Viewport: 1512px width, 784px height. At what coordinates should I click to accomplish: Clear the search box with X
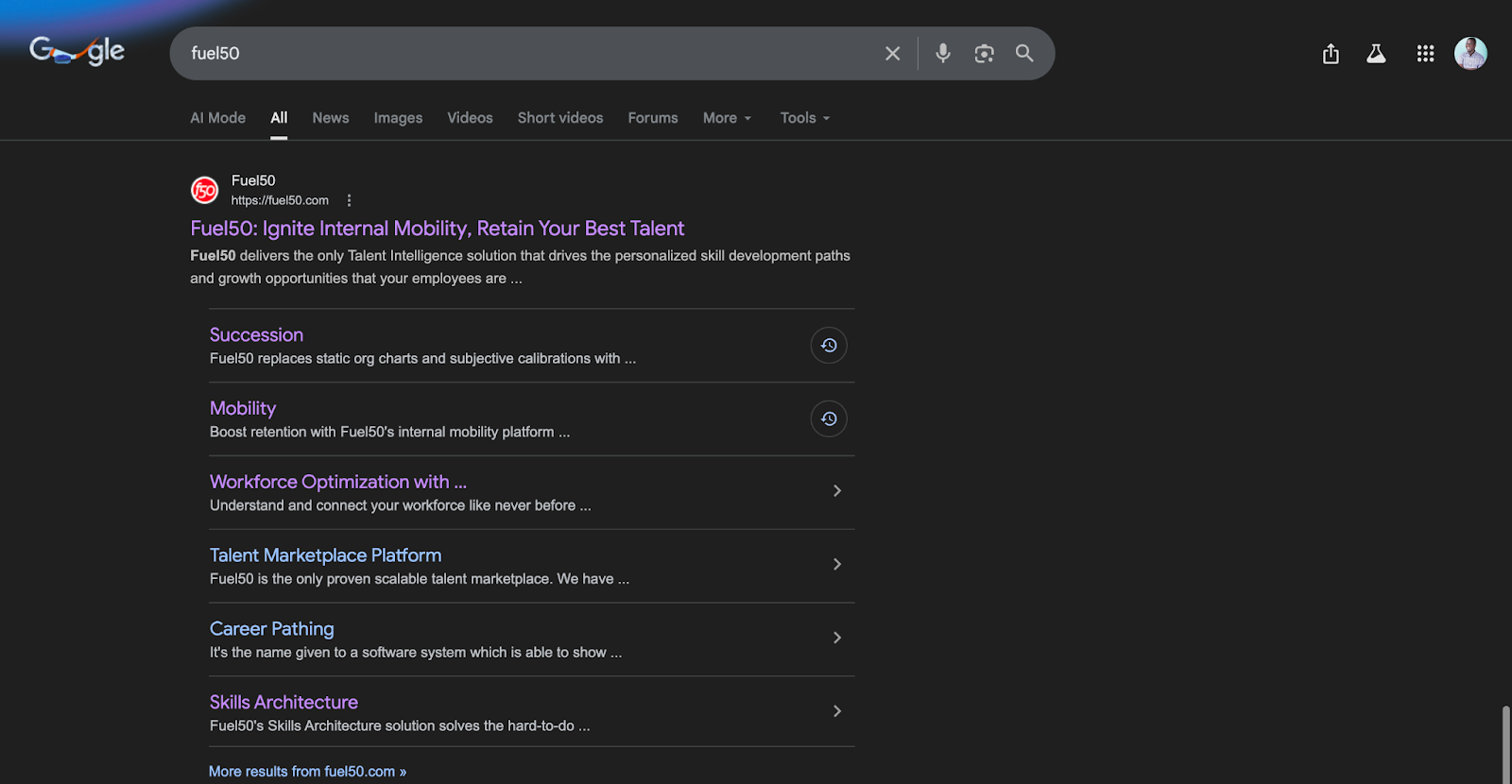pos(892,54)
